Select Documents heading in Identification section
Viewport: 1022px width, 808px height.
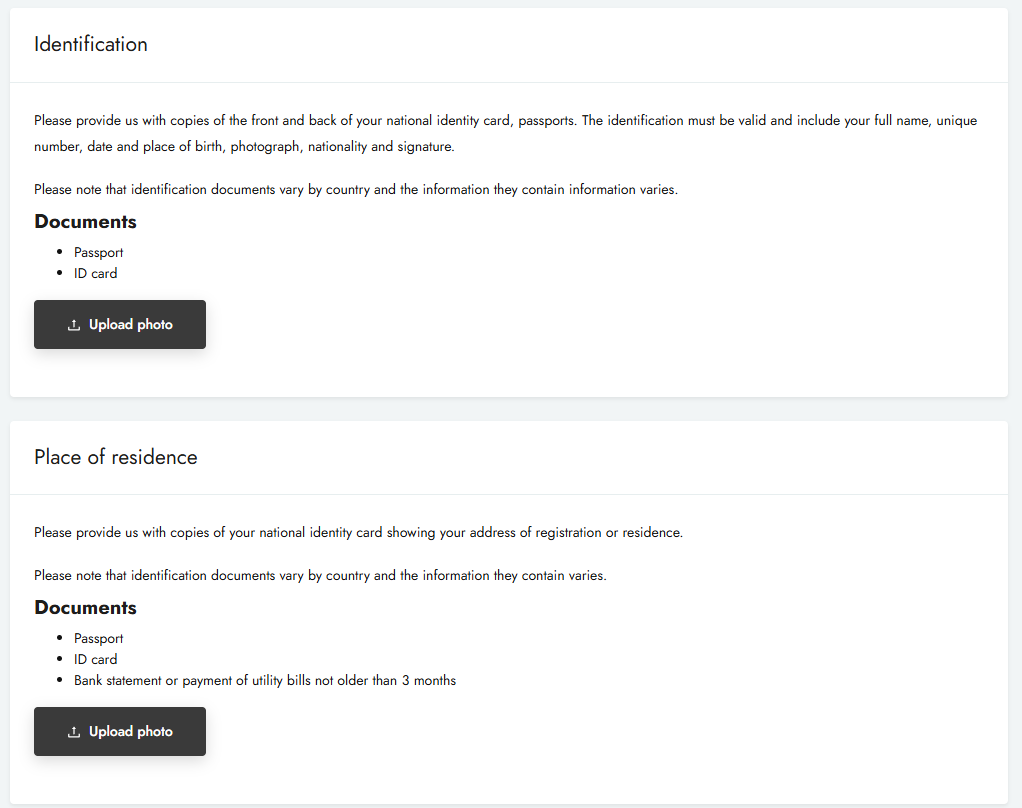coord(85,222)
